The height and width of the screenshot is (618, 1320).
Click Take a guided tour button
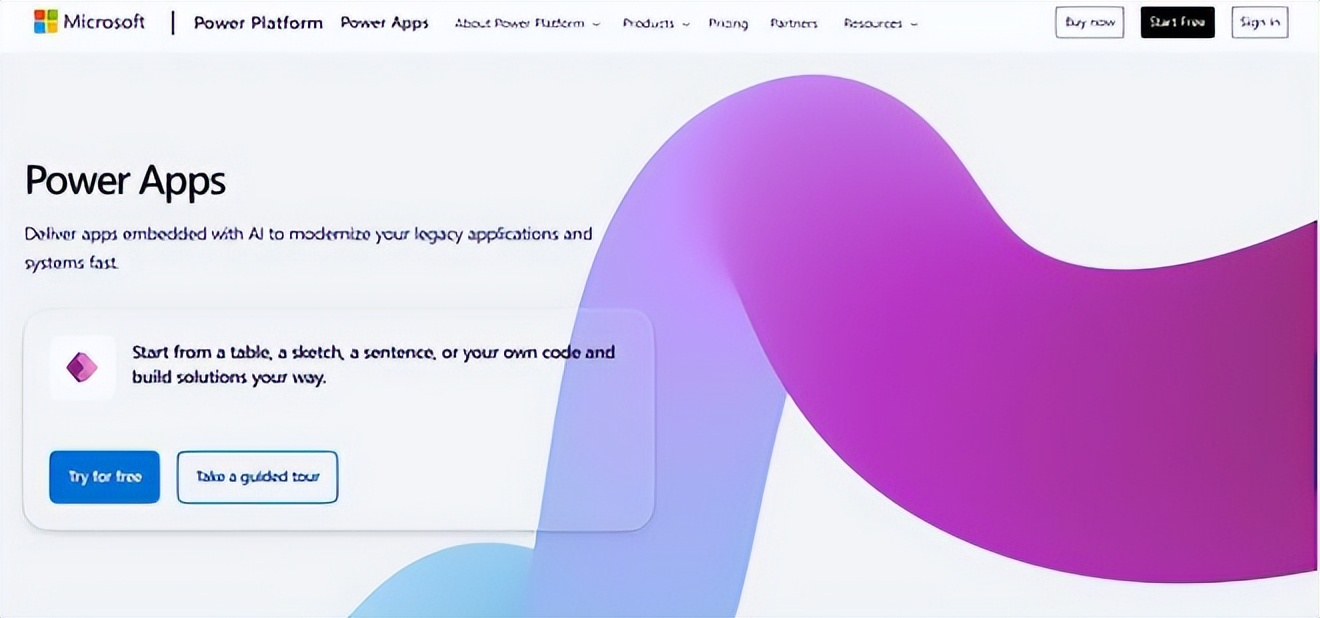click(258, 477)
